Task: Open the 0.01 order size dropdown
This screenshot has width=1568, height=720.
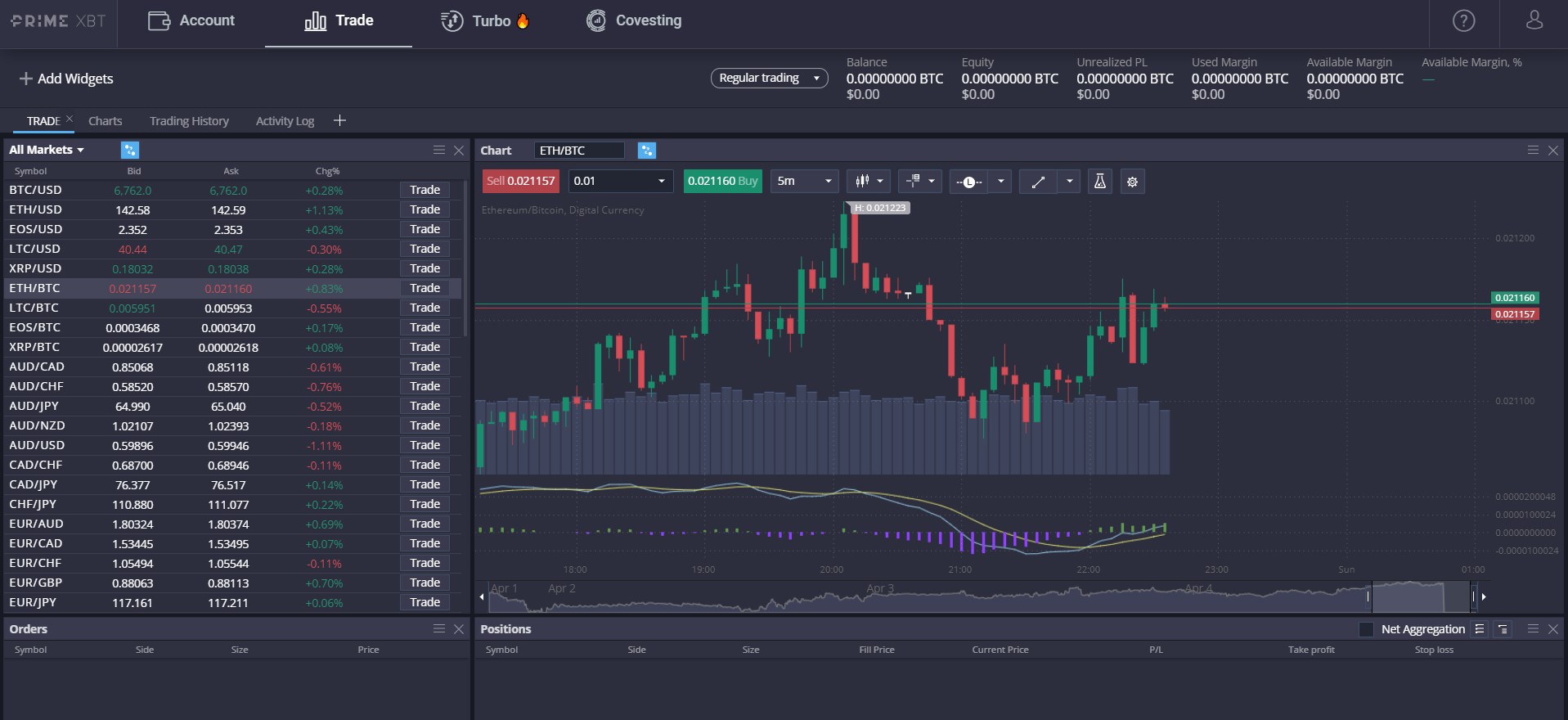Action: [621, 181]
